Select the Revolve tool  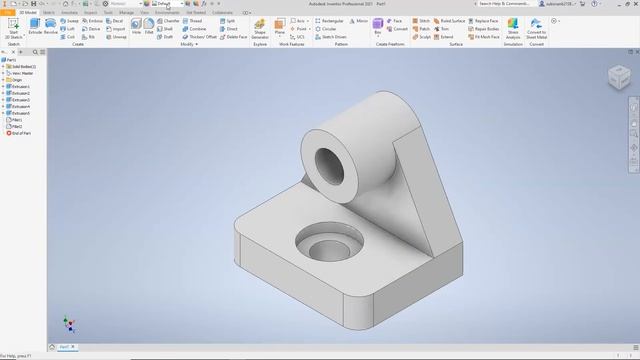point(51,27)
